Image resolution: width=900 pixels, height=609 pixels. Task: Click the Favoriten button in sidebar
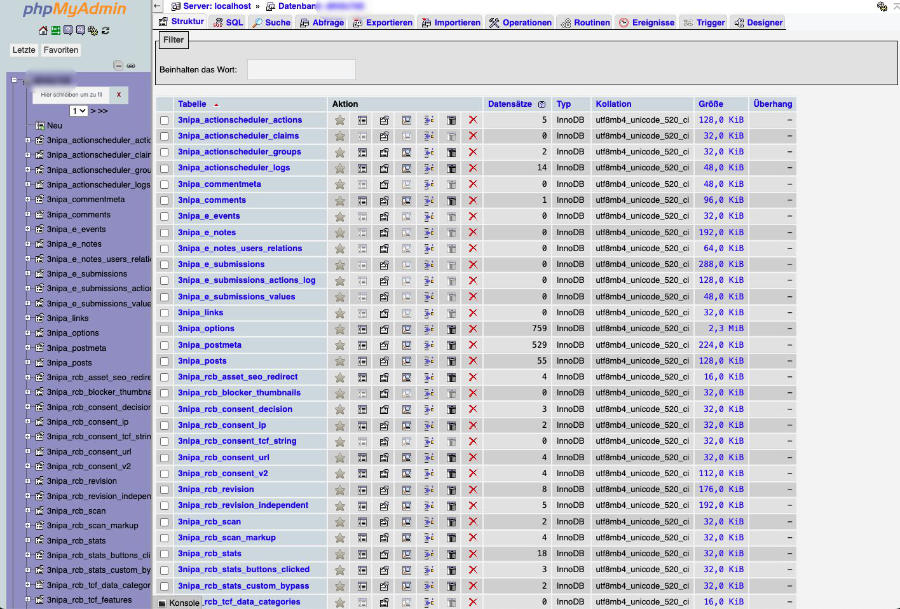coord(61,50)
